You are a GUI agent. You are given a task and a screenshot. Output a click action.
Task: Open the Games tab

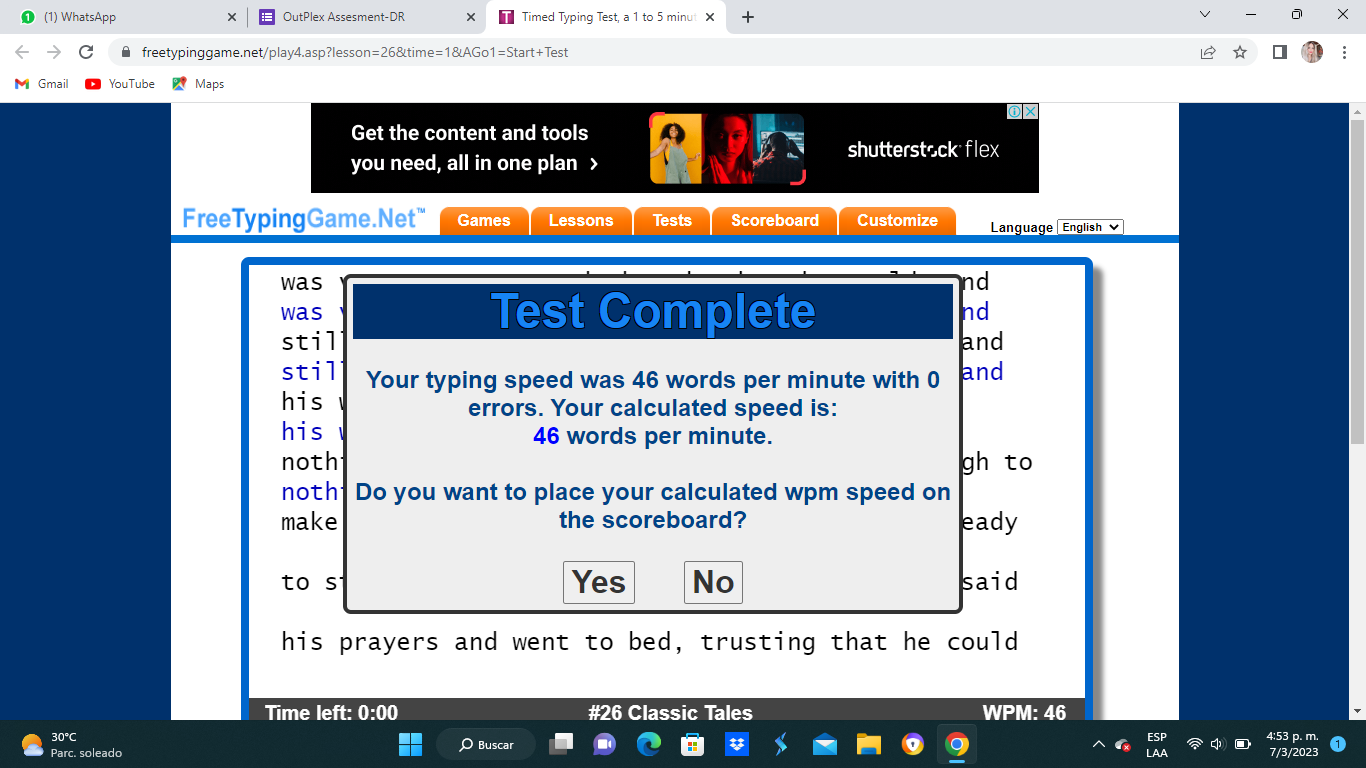[484, 221]
